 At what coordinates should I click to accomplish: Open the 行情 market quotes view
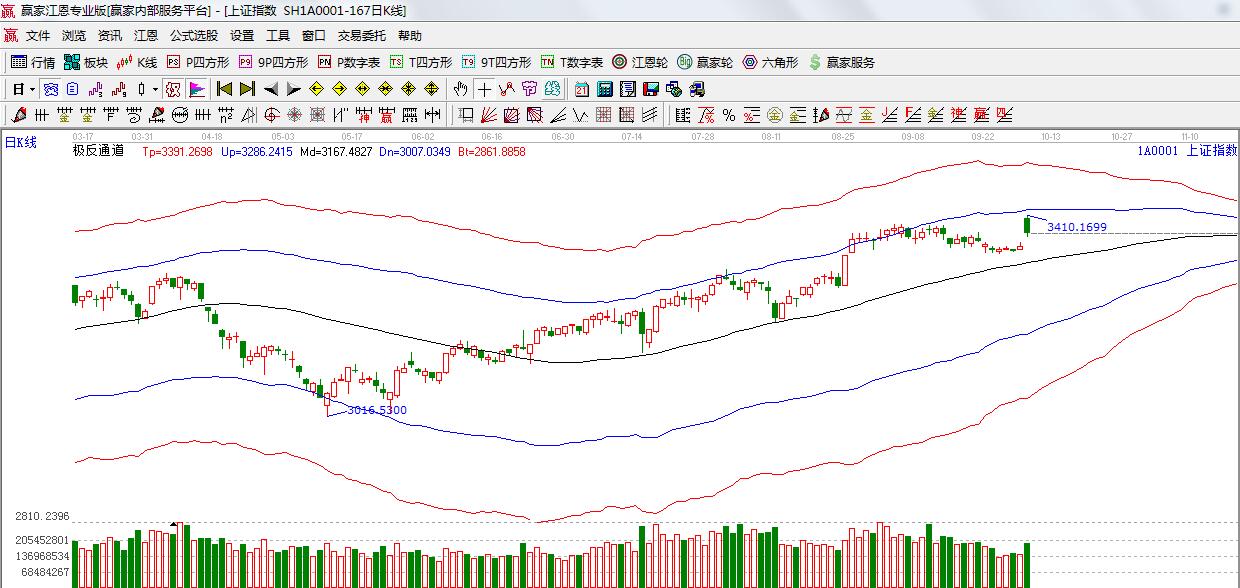coord(33,62)
